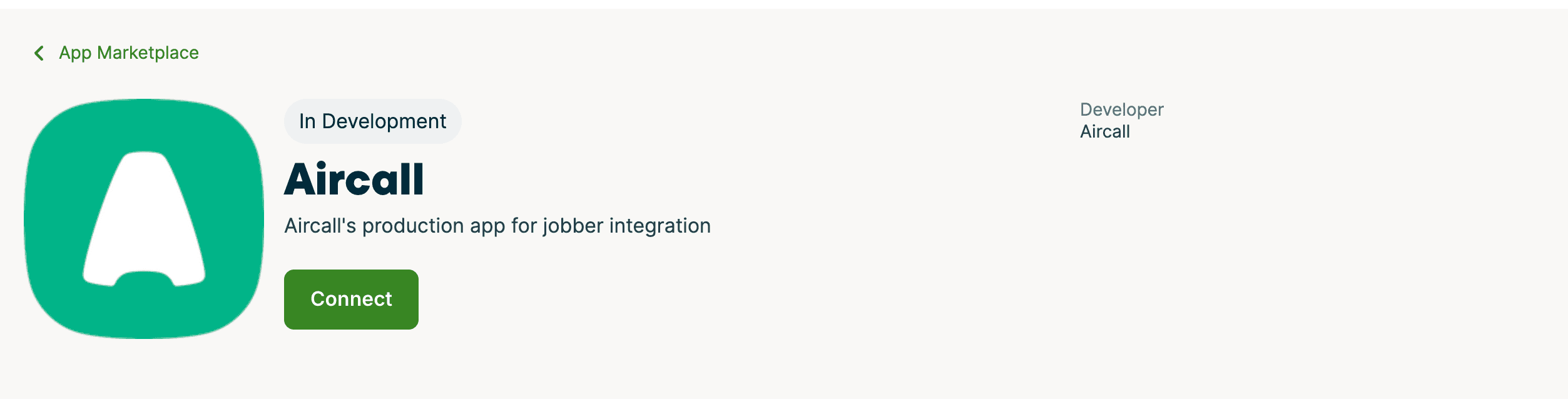Click the 'In Development' status badge
This screenshot has width=1568, height=414.
[x=373, y=121]
